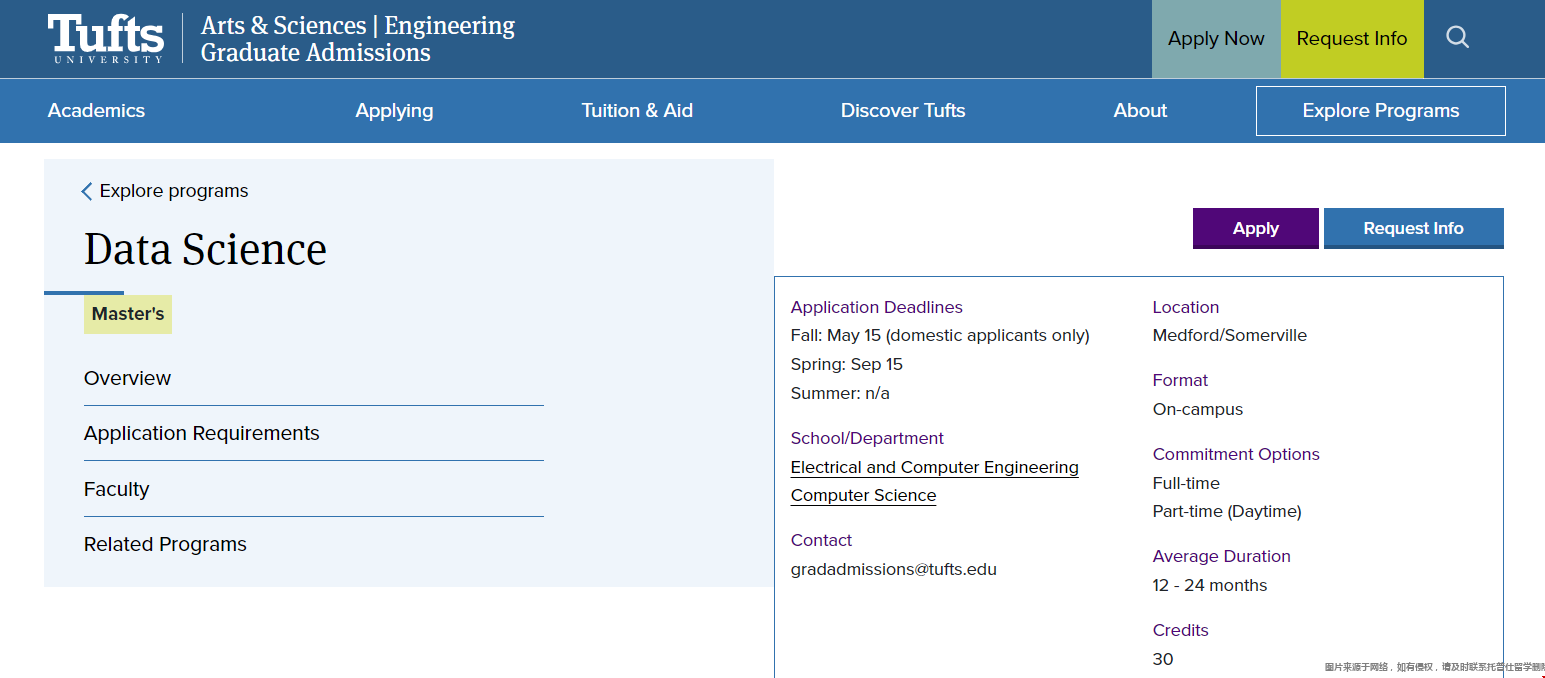
Task: Click the Application Deadlines label
Action: [x=876, y=307]
